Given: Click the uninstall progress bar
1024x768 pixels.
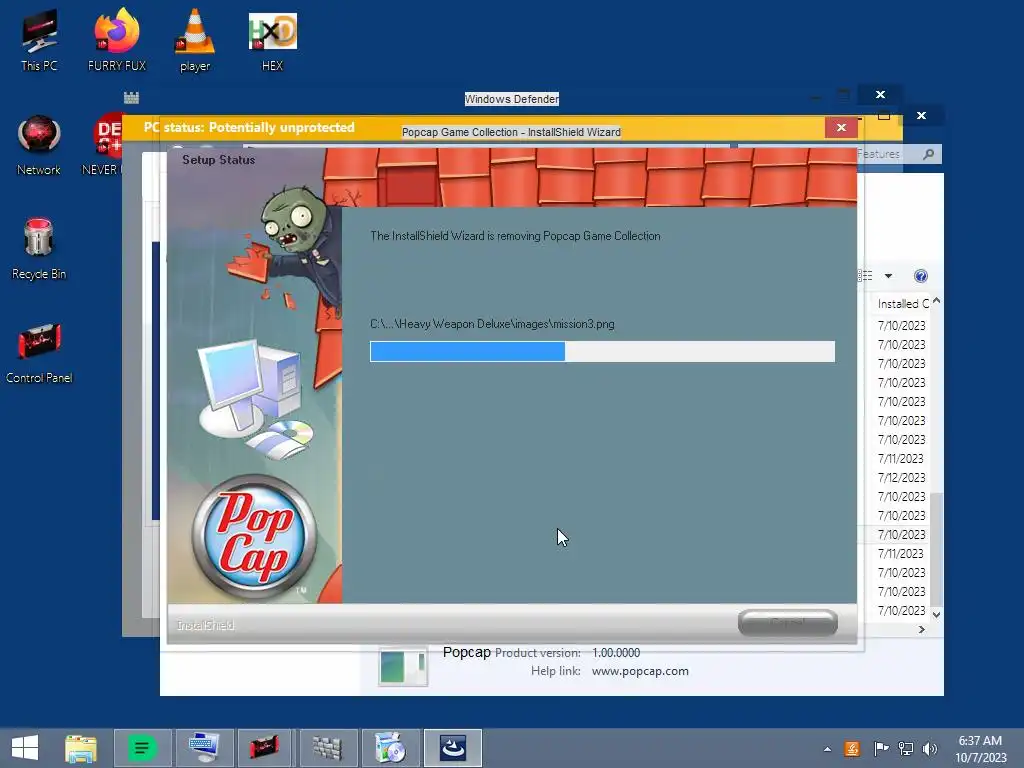Looking at the screenshot, I should tap(602, 351).
